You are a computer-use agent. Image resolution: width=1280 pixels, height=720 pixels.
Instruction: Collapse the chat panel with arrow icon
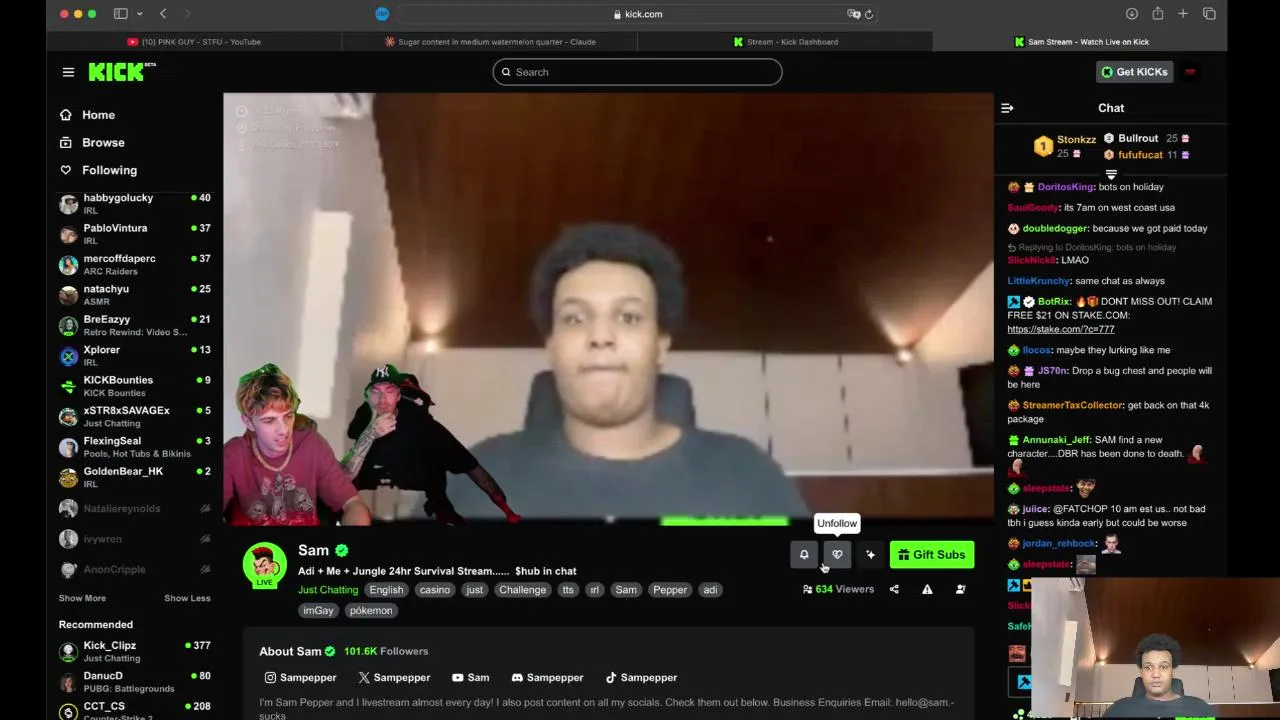click(x=1007, y=108)
